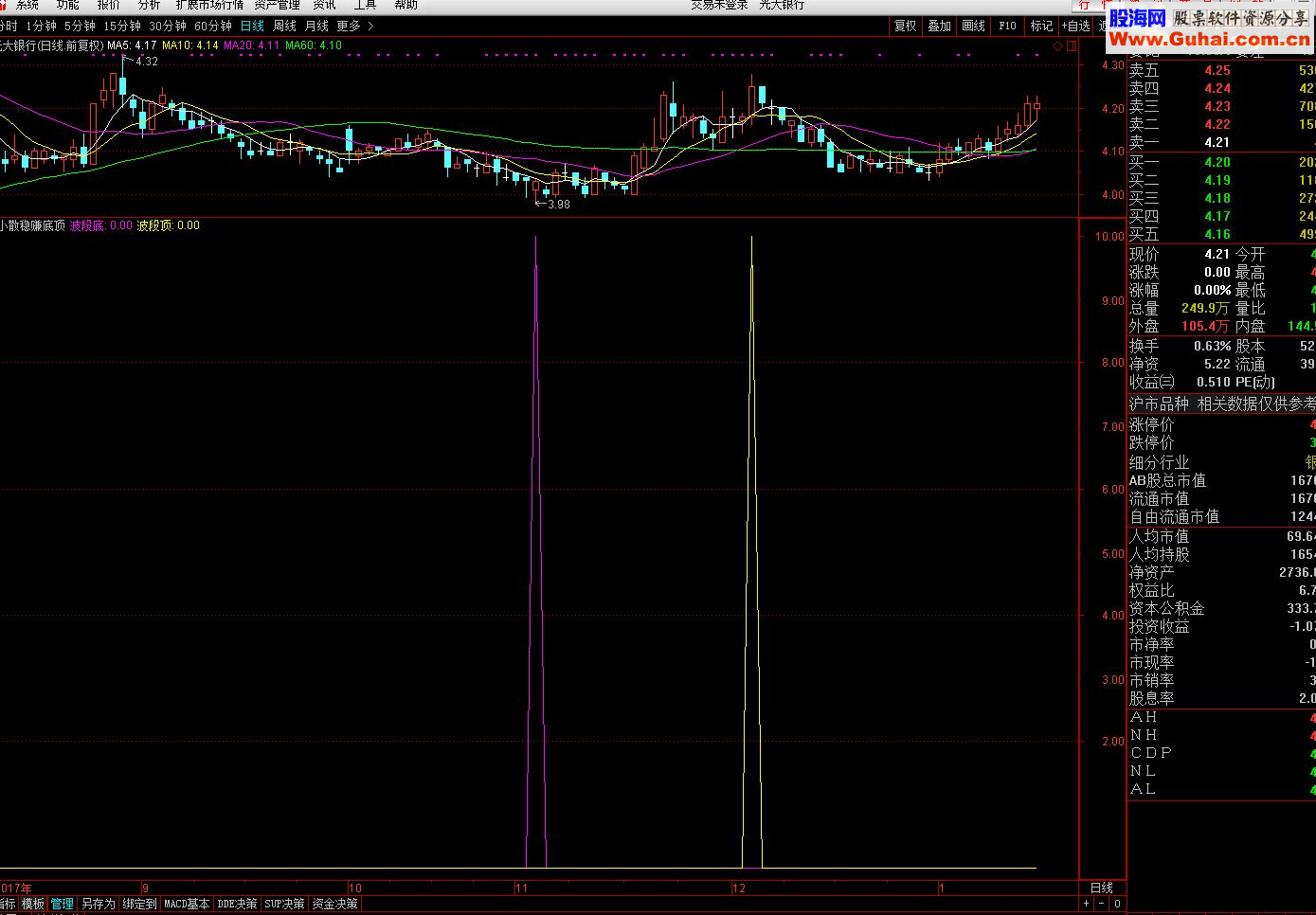The width and height of the screenshot is (1316, 915).
Task: Click the 买三 price 4.18 row
Action: click(x=1222, y=198)
